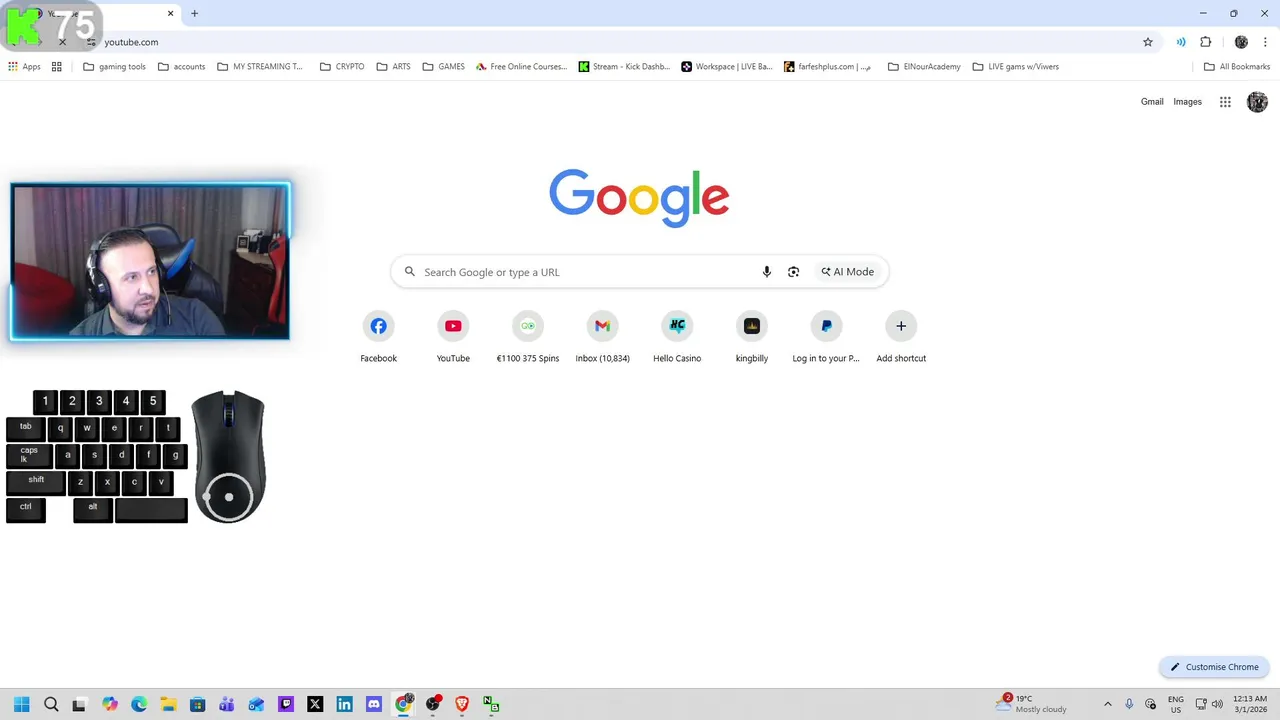Image resolution: width=1280 pixels, height=720 pixels.
Task: Switch to AI Mode
Action: [848, 272]
